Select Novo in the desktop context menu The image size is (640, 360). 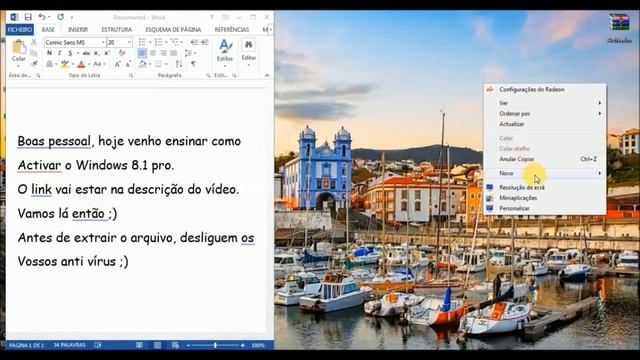(544, 173)
